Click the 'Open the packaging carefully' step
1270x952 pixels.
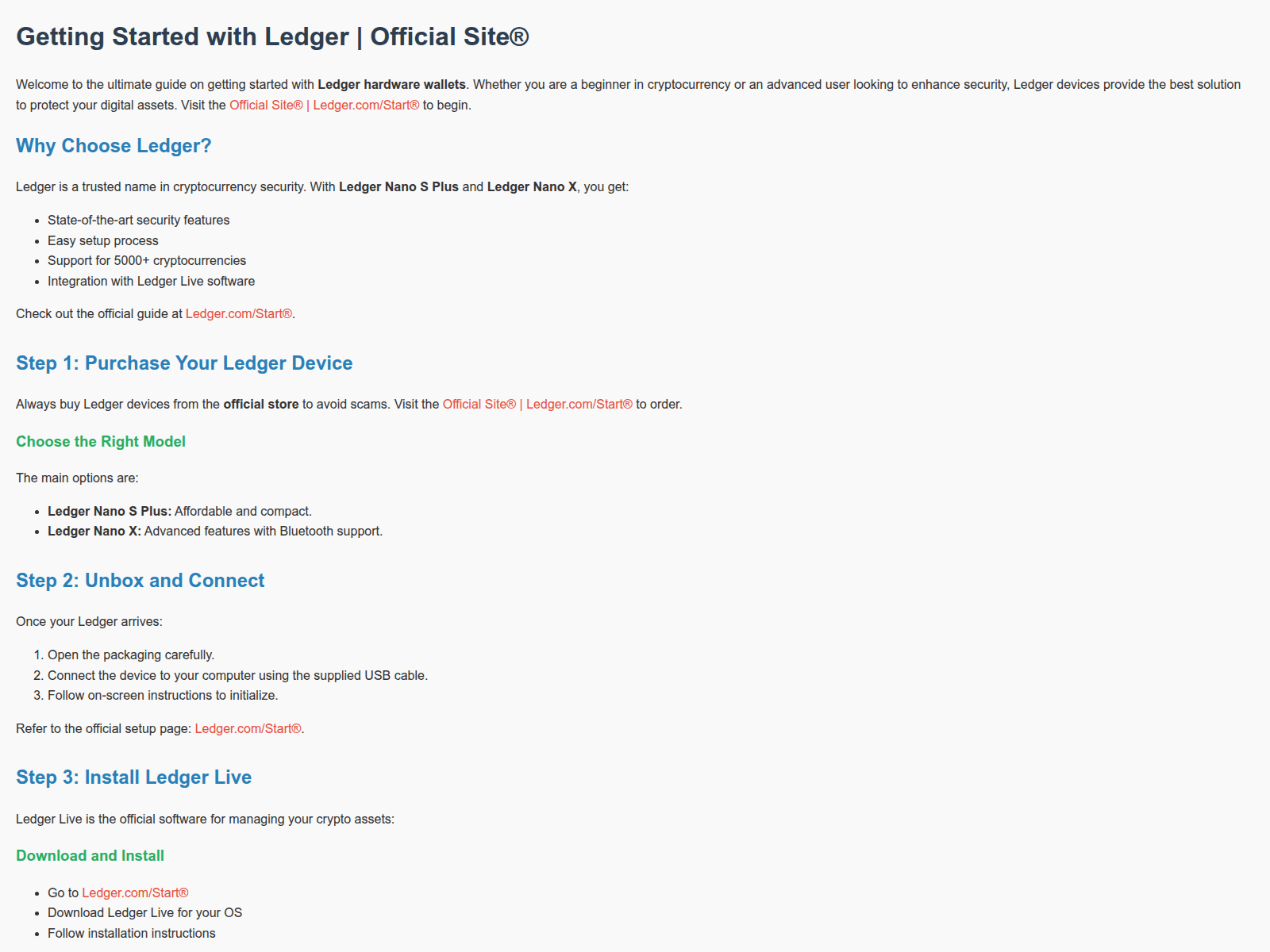coord(131,654)
